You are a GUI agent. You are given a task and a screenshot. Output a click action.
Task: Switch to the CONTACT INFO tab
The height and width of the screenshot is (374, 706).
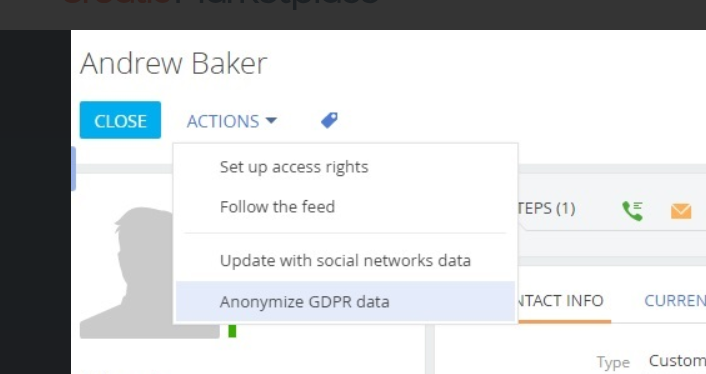[561, 301]
